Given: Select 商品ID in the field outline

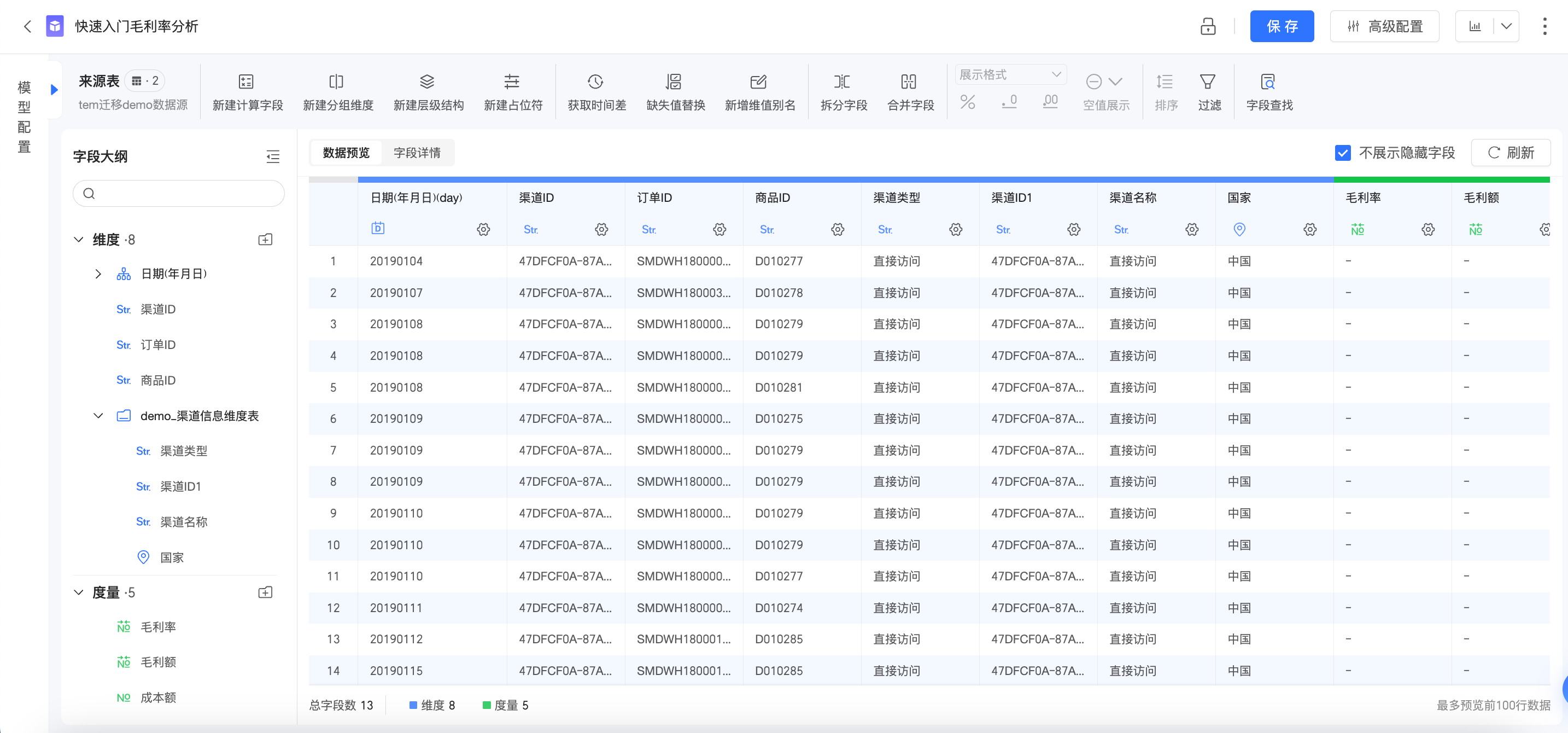Looking at the screenshot, I should point(158,381).
